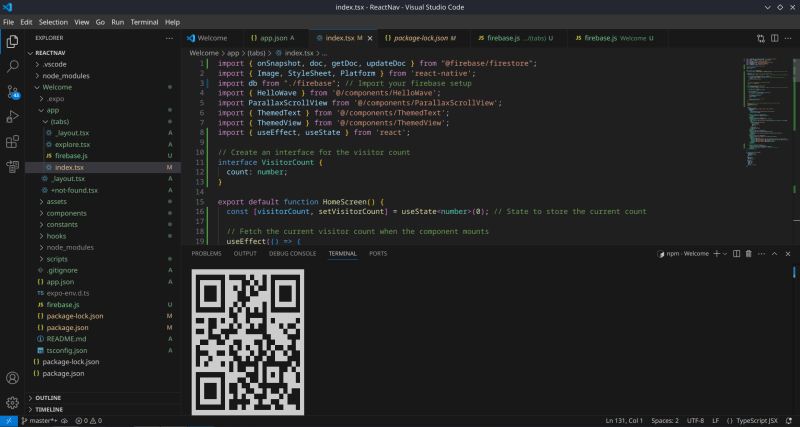Create a new terminal with plus icon
This screenshot has width=800, height=427.
pos(716,254)
